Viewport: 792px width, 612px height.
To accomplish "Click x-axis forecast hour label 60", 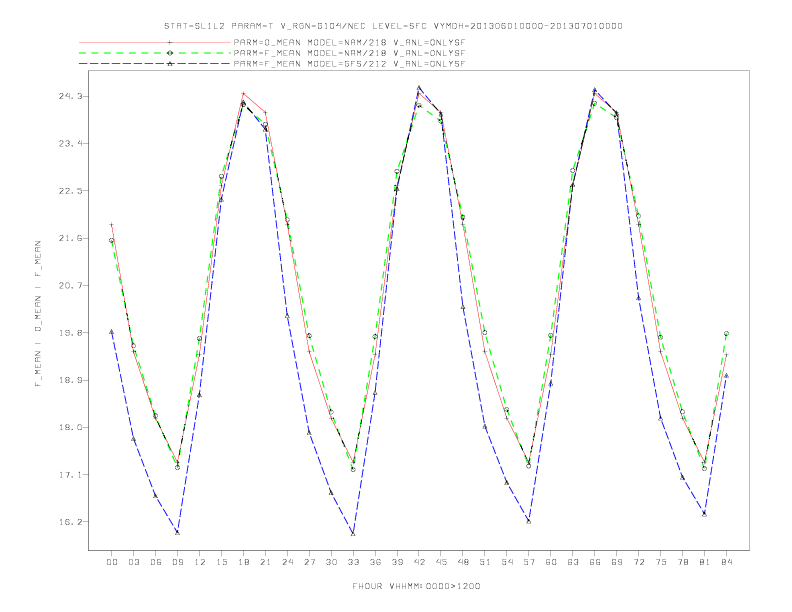I will [551, 562].
